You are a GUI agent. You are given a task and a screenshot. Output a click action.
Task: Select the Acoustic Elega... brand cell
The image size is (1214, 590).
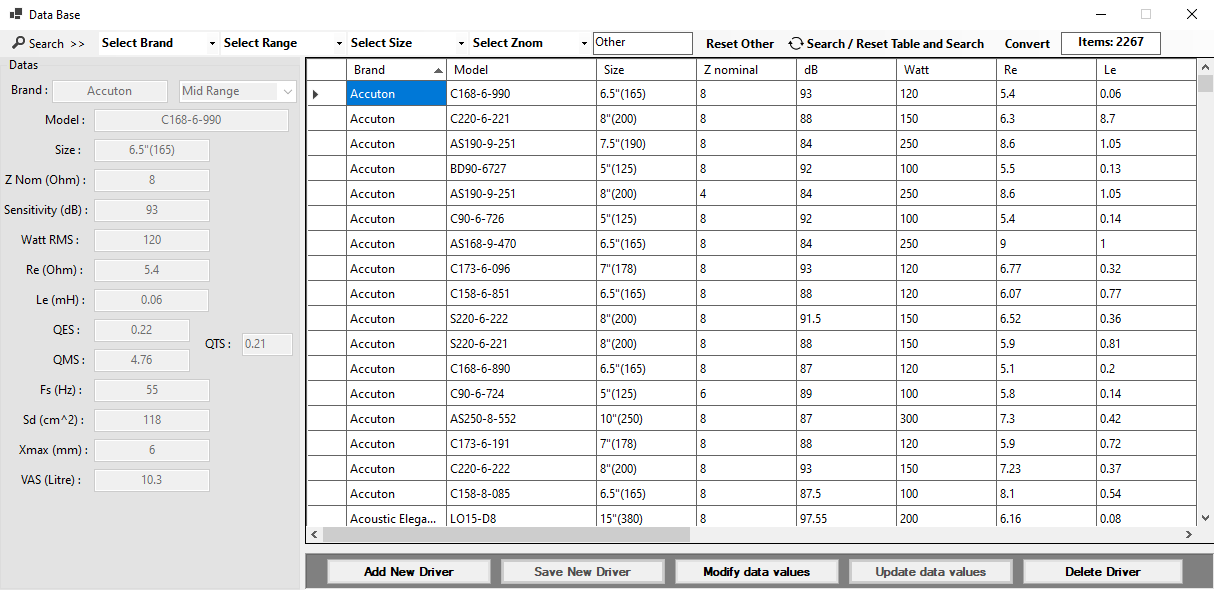click(396, 518)
